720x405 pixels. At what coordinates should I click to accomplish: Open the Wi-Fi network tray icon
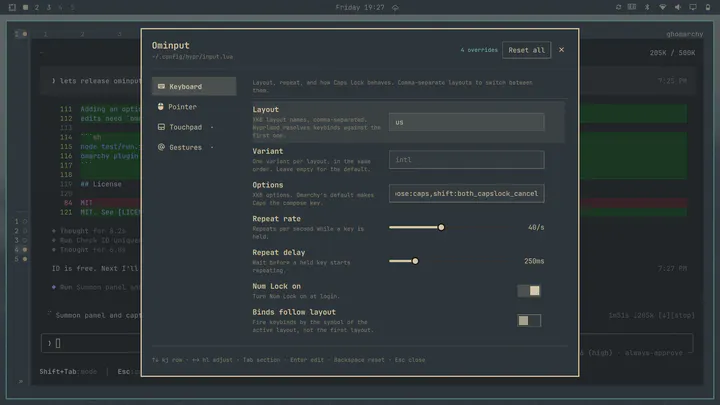pos(662,7)
